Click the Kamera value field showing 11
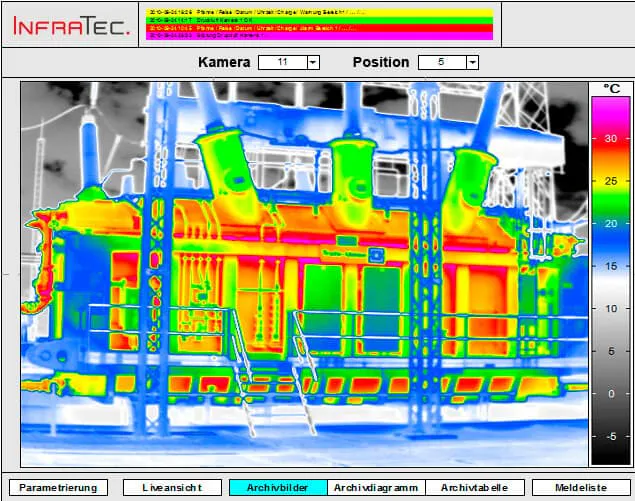The image size is (635, 501). pyautogui.click(x=283, y=62)
